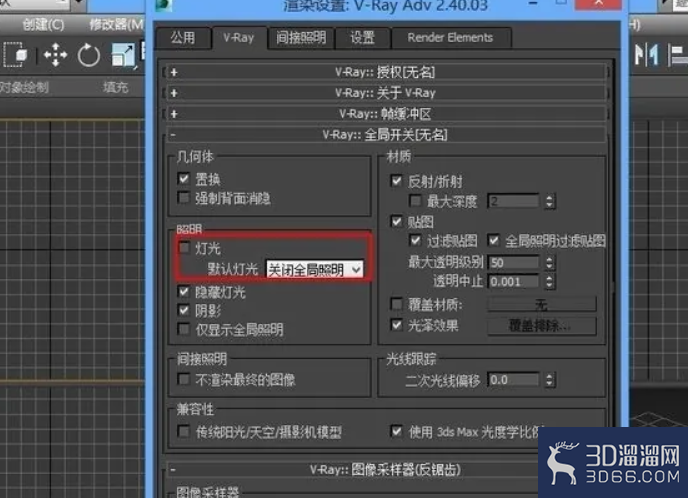Select the object selection region tool icon
Viewport: 688px width, 498px height.
[16, 55]
